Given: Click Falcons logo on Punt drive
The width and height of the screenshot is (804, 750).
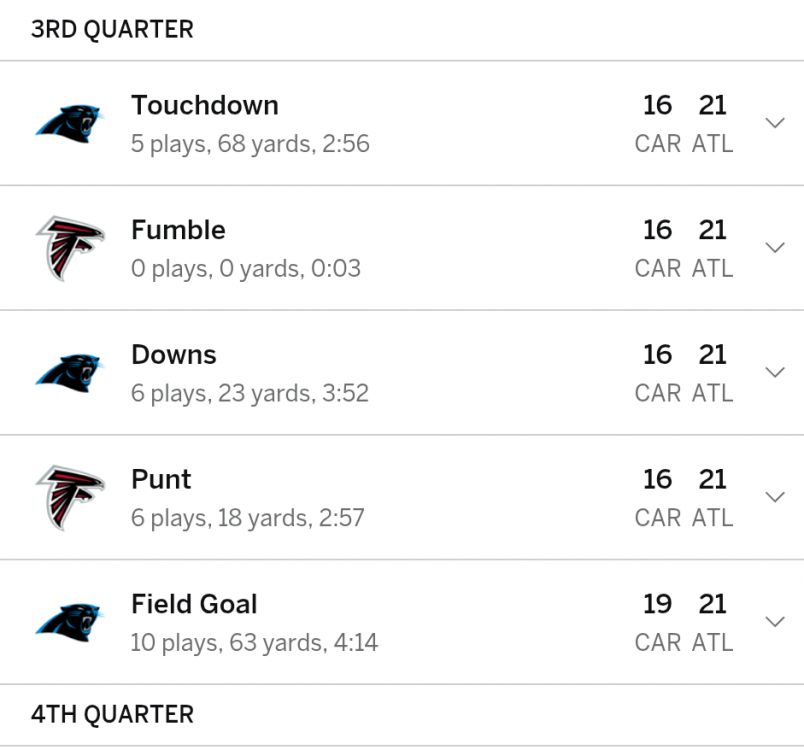Looking at the screenshot, I should (69, 497).
